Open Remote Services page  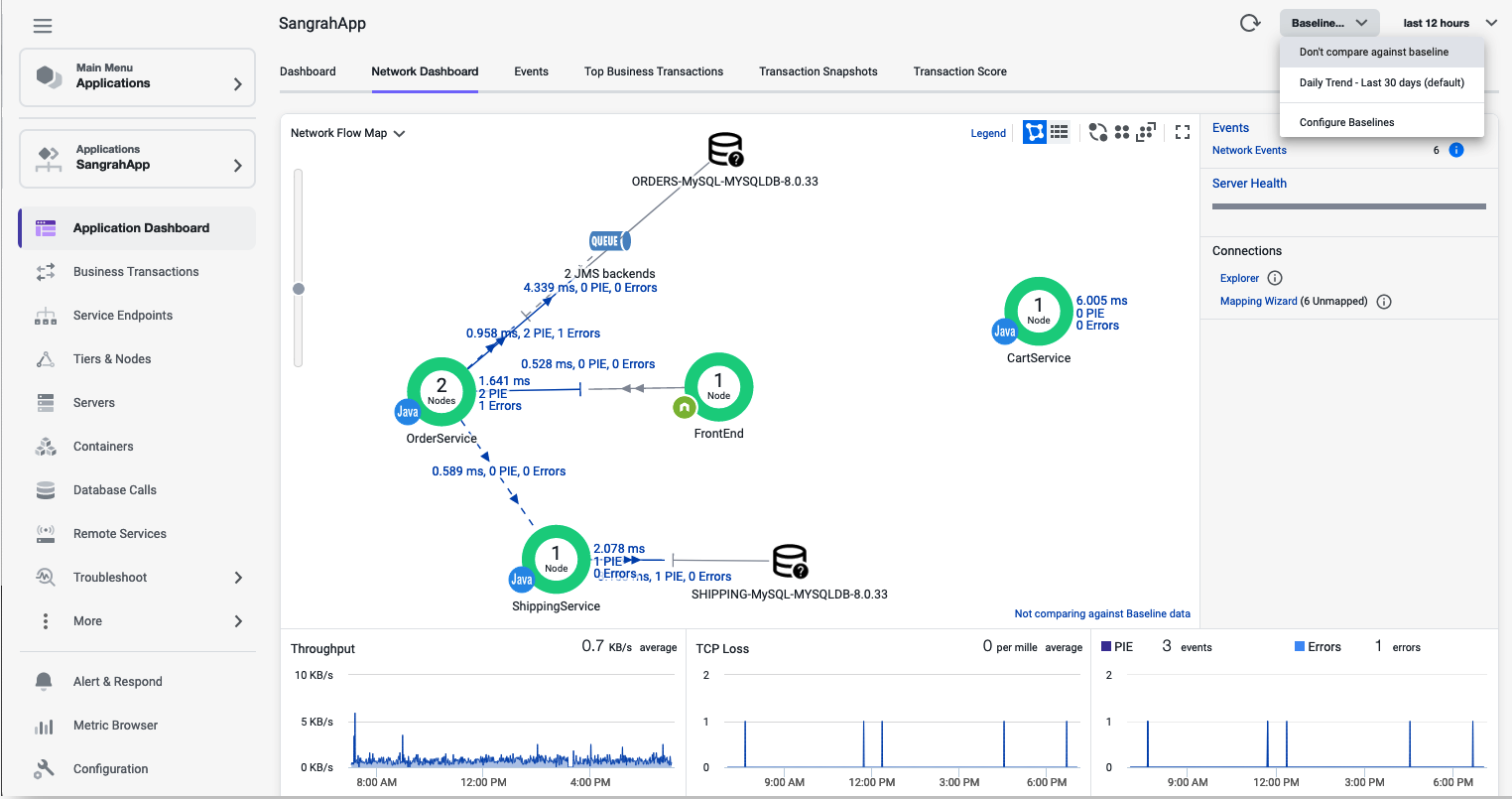137,534
